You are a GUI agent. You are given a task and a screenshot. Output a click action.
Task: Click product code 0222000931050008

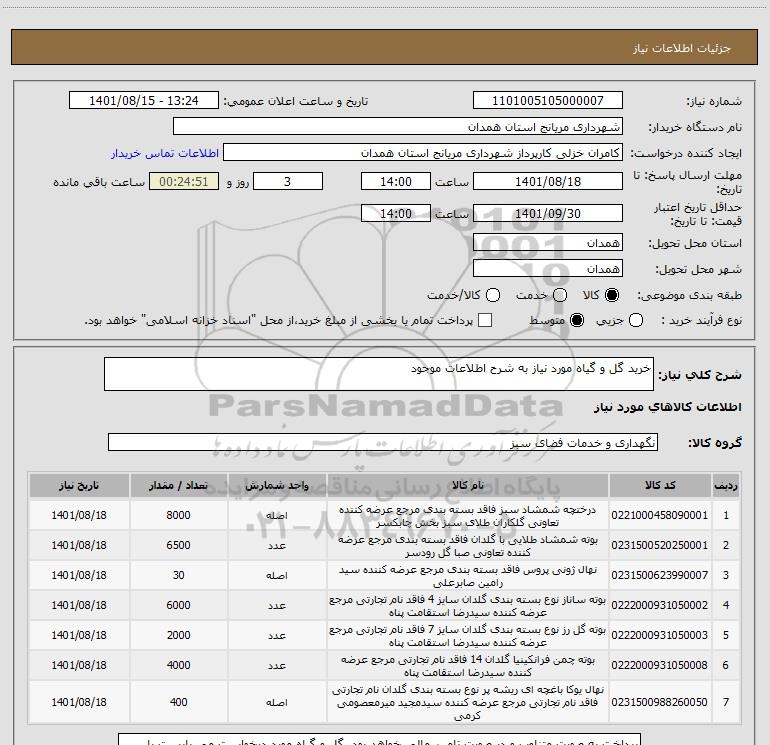pyautogui.click(x=660, y=665)
